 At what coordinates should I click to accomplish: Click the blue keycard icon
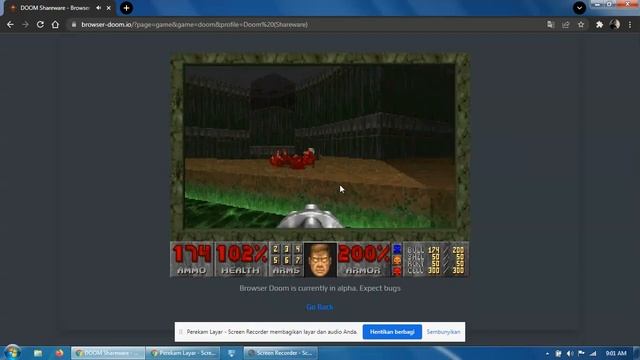pos(397,249)
